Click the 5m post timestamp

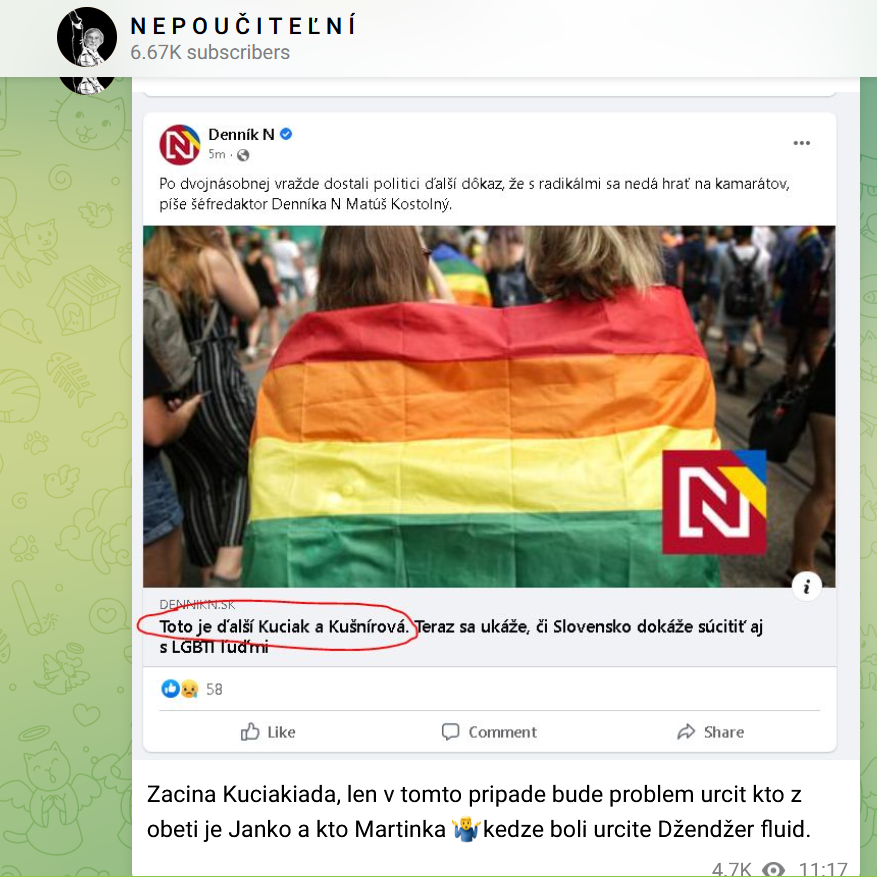coord(216,154)
